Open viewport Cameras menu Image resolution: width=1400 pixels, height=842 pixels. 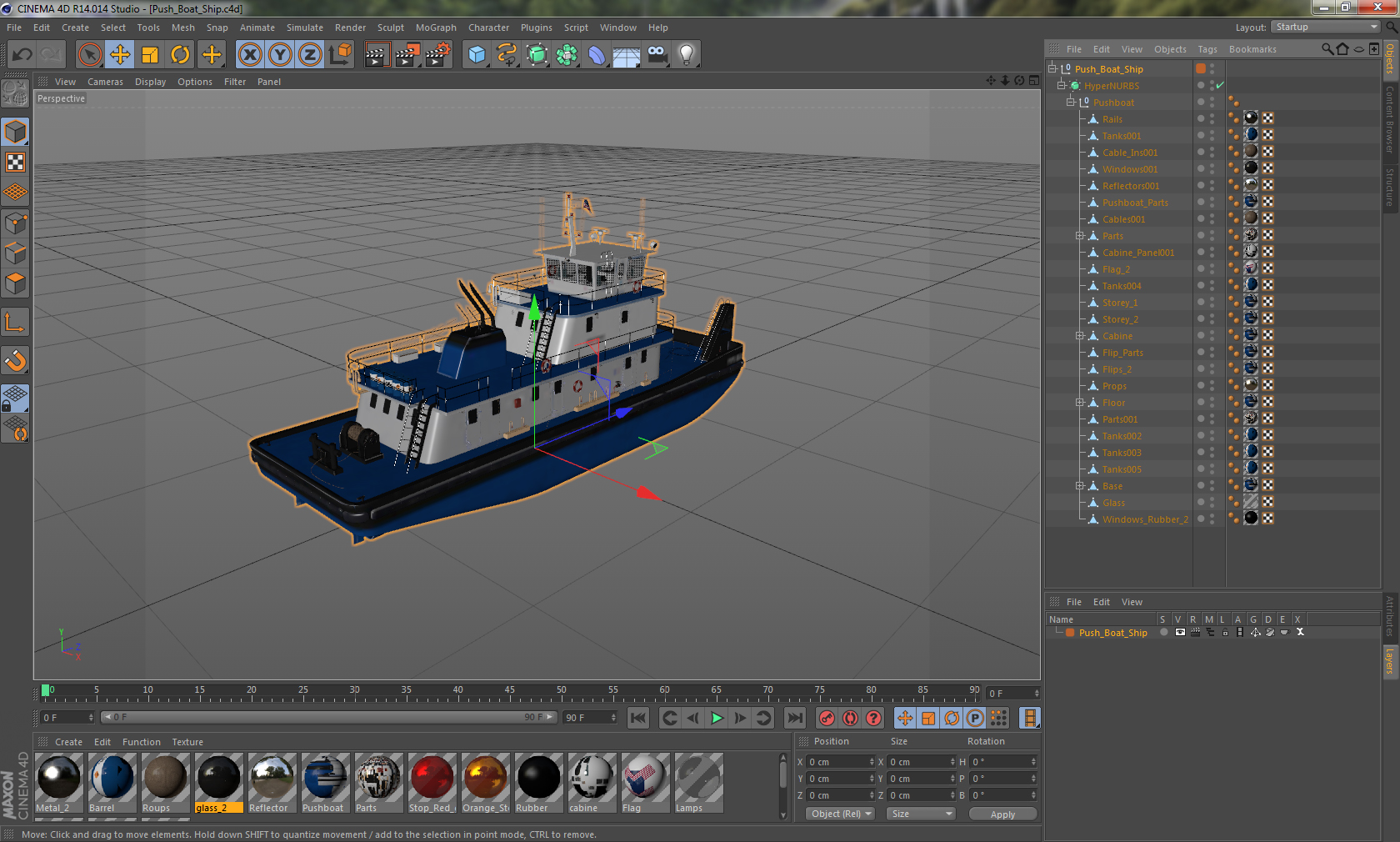point(105,82)
